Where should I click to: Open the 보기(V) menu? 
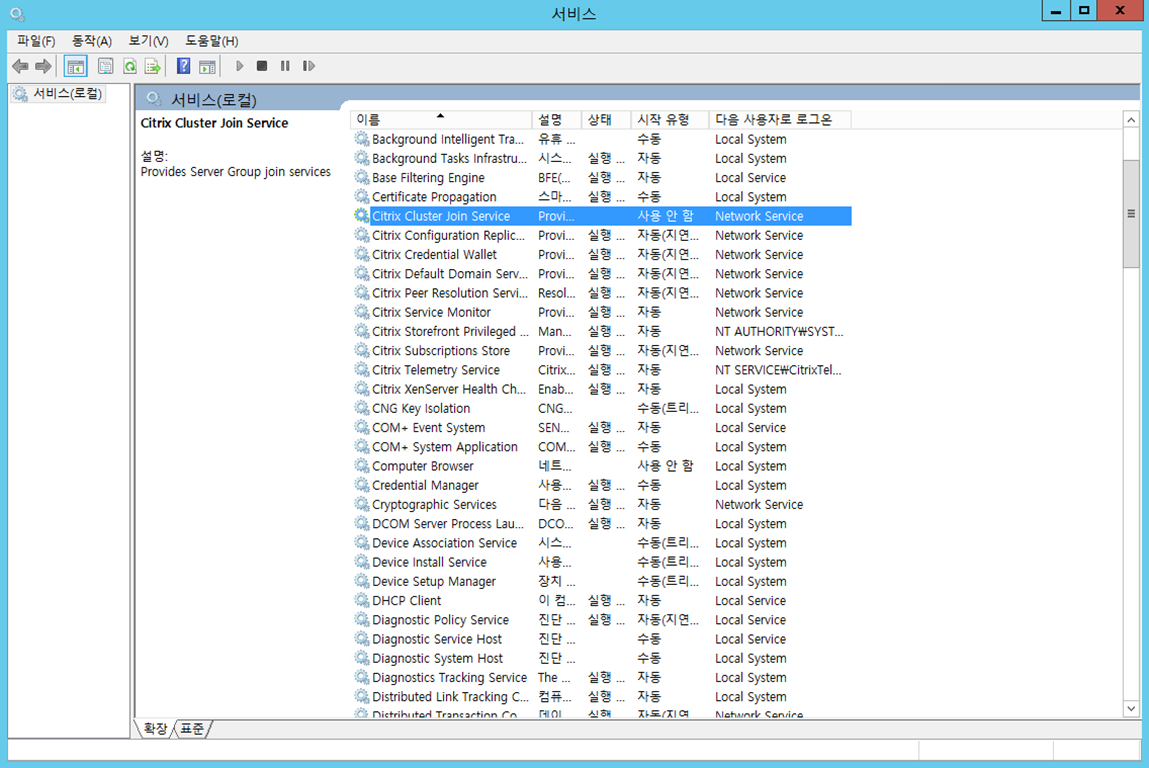tap(148, 41)
